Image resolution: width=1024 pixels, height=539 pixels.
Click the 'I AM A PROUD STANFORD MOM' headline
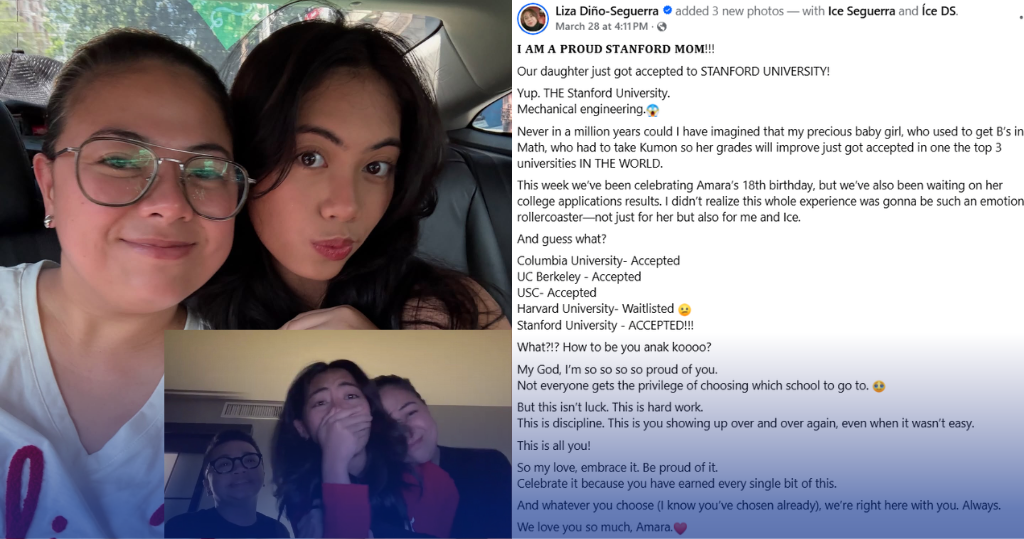point(616,49)
